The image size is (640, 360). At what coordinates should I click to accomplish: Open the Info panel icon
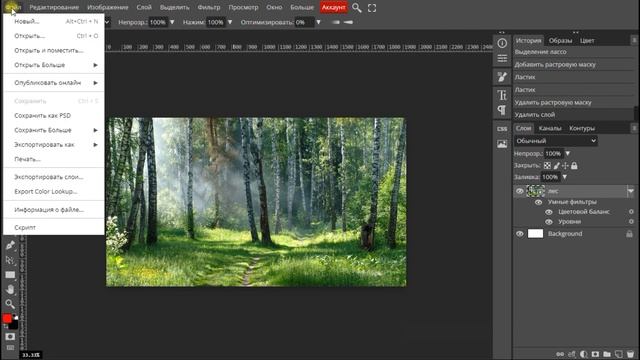[502, 43]
